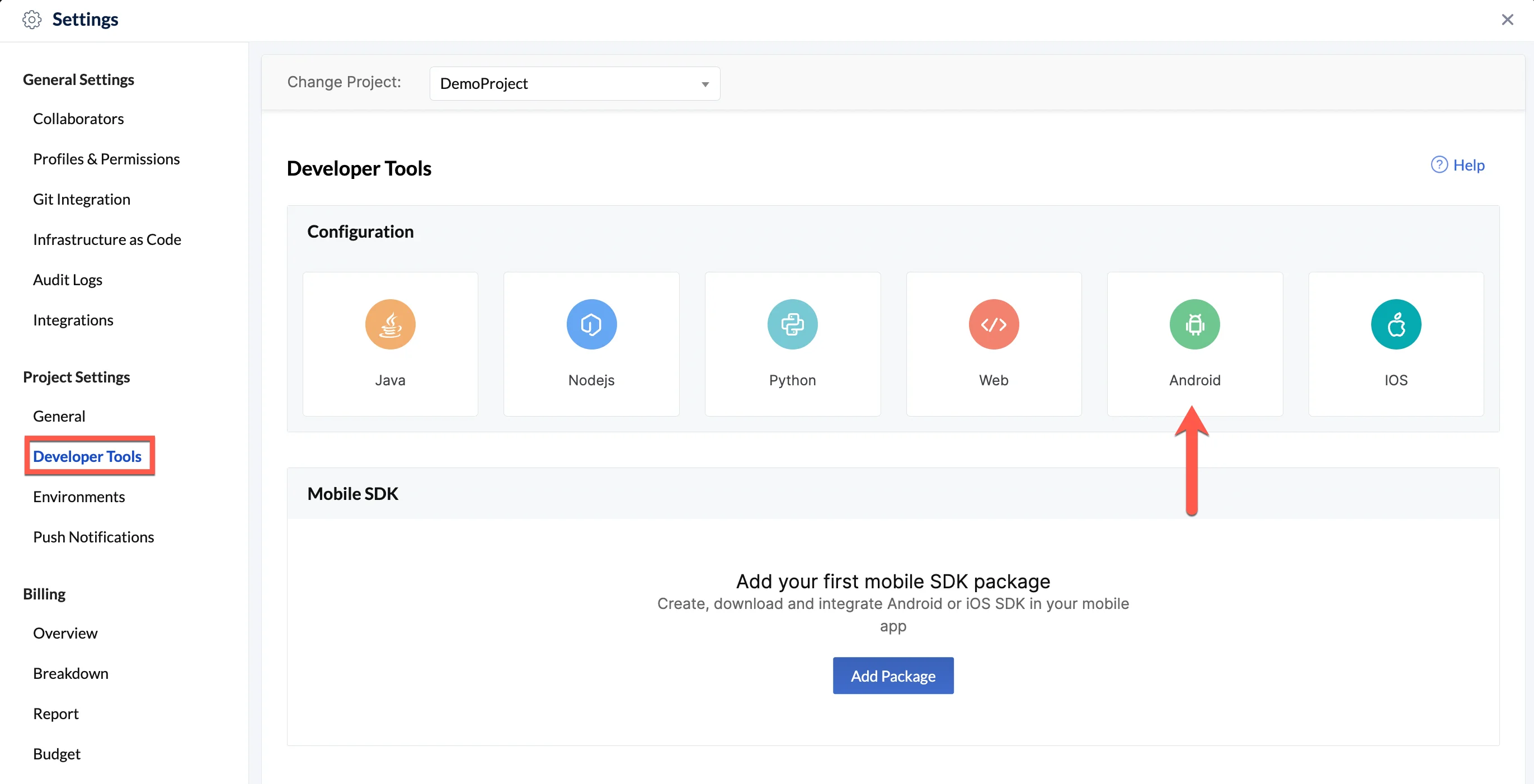The image size is (1534, 784).
Task: Click the Help question mark icon
Action: coord(1439,165)
